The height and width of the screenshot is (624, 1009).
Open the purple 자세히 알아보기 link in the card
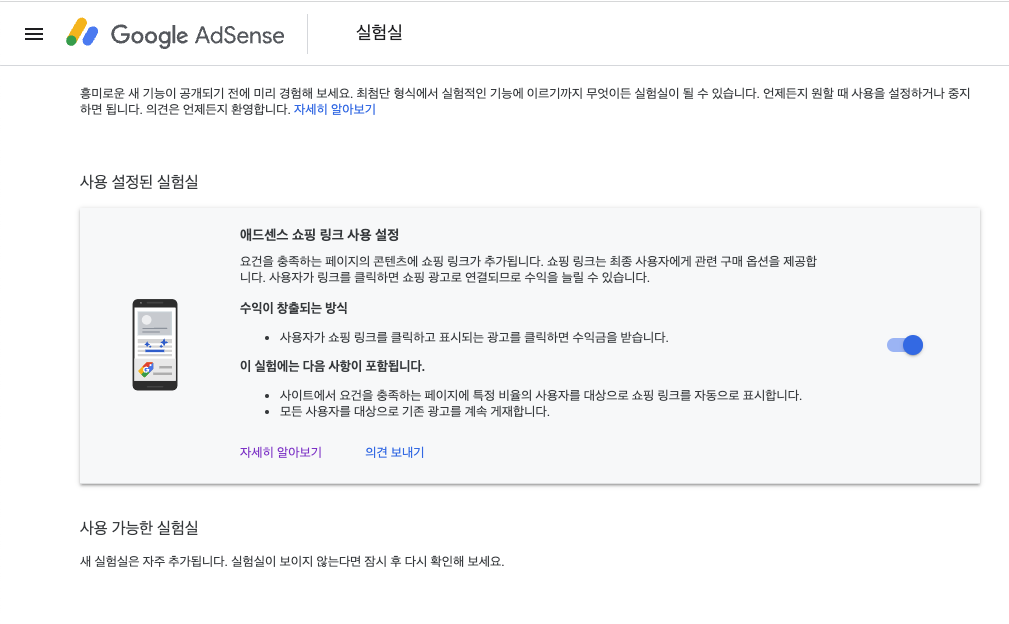click(x=281, y=452)
